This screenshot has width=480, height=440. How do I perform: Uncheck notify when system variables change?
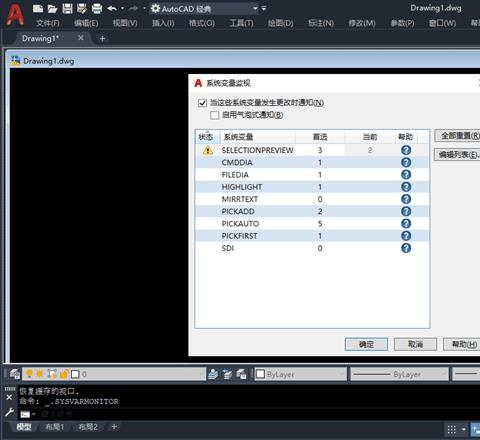(202, 103)
